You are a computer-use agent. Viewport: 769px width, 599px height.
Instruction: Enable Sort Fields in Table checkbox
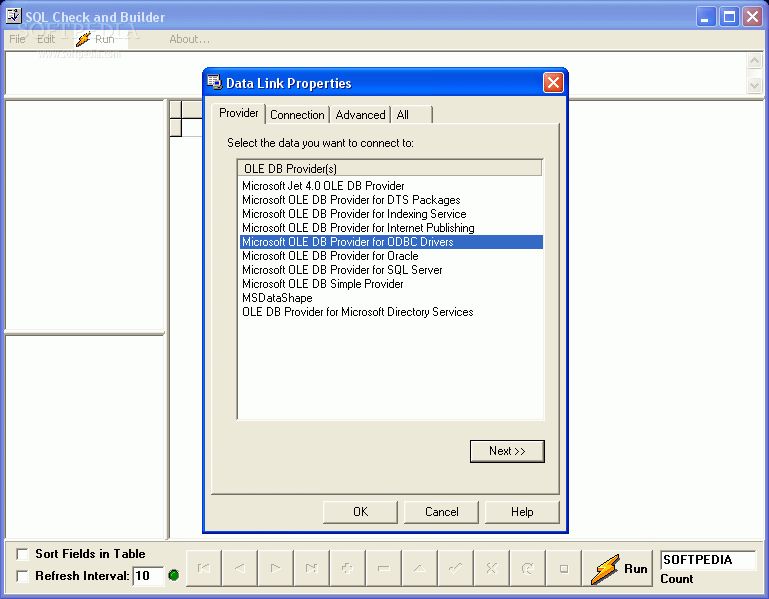point(22,554)
